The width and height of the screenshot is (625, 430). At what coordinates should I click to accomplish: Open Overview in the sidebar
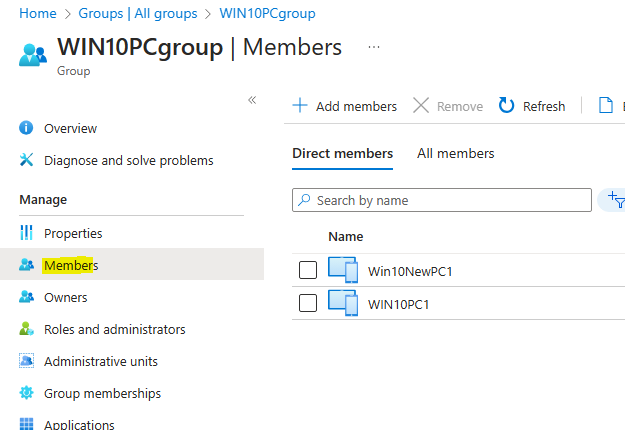coord(70,128)
